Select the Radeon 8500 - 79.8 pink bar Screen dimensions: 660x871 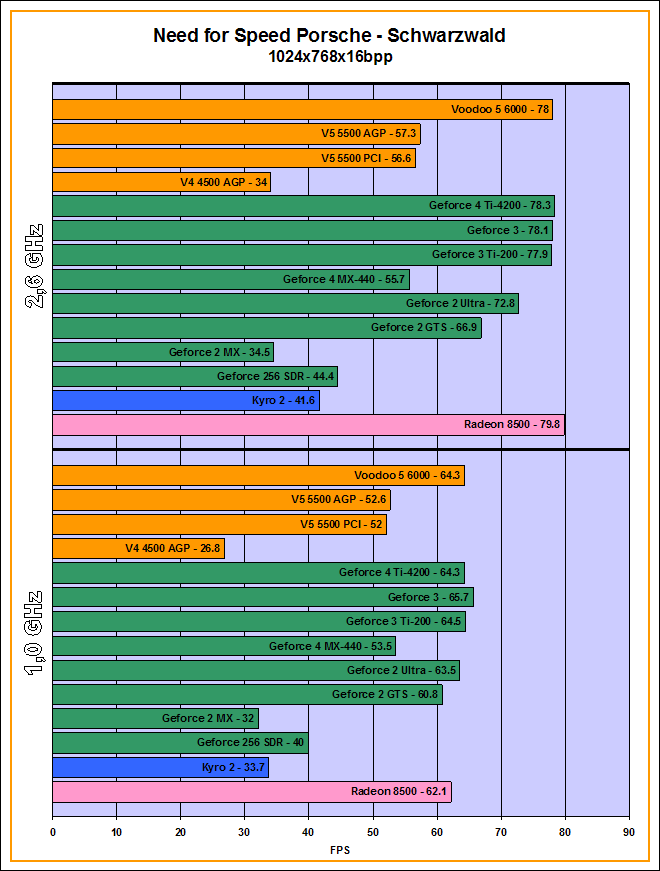(x=308, y=425)
